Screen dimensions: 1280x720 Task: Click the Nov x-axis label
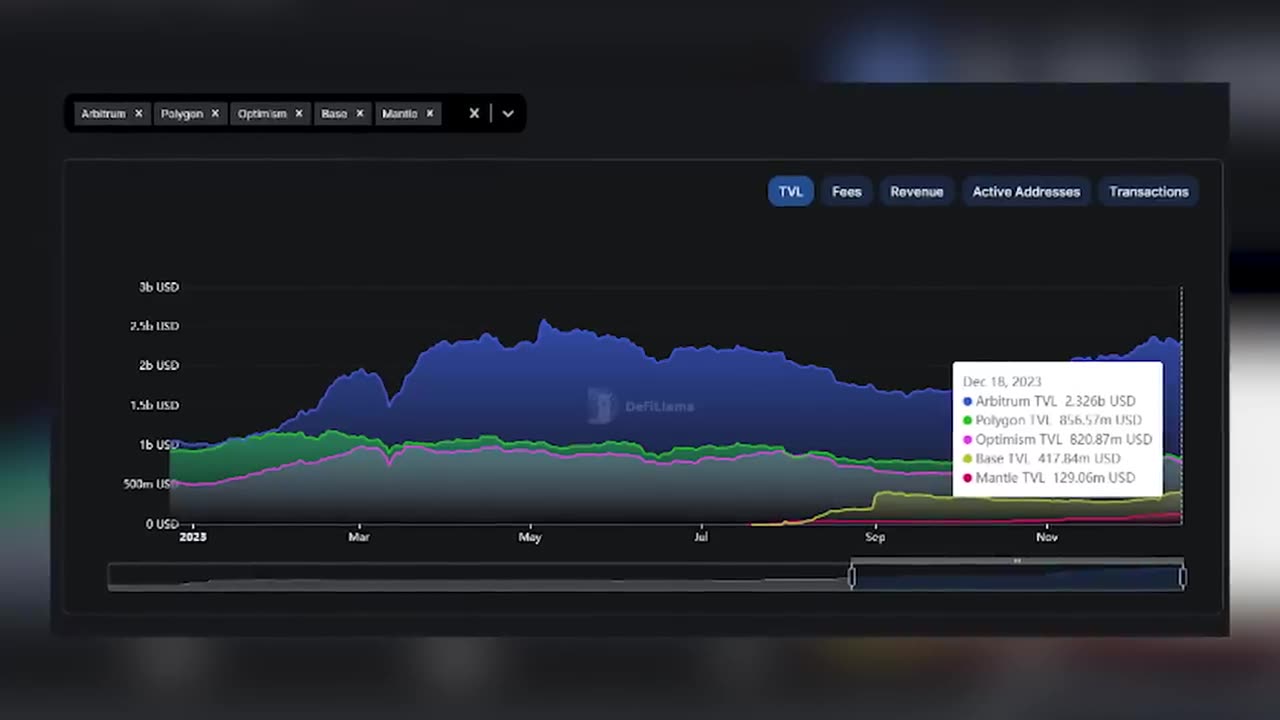point(1047,537)
